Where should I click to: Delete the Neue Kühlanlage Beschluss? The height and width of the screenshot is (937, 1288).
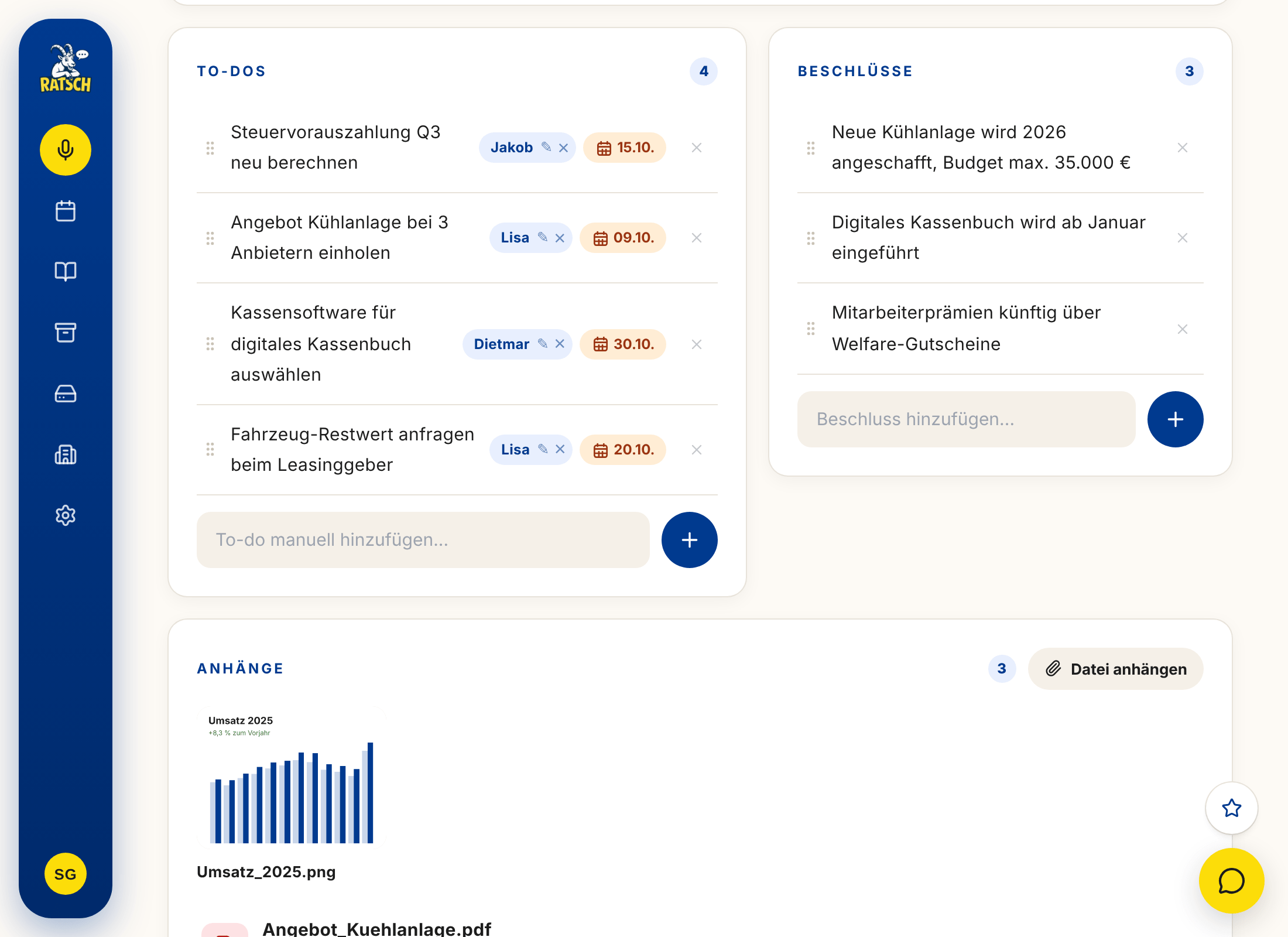tap(1183, 148)
